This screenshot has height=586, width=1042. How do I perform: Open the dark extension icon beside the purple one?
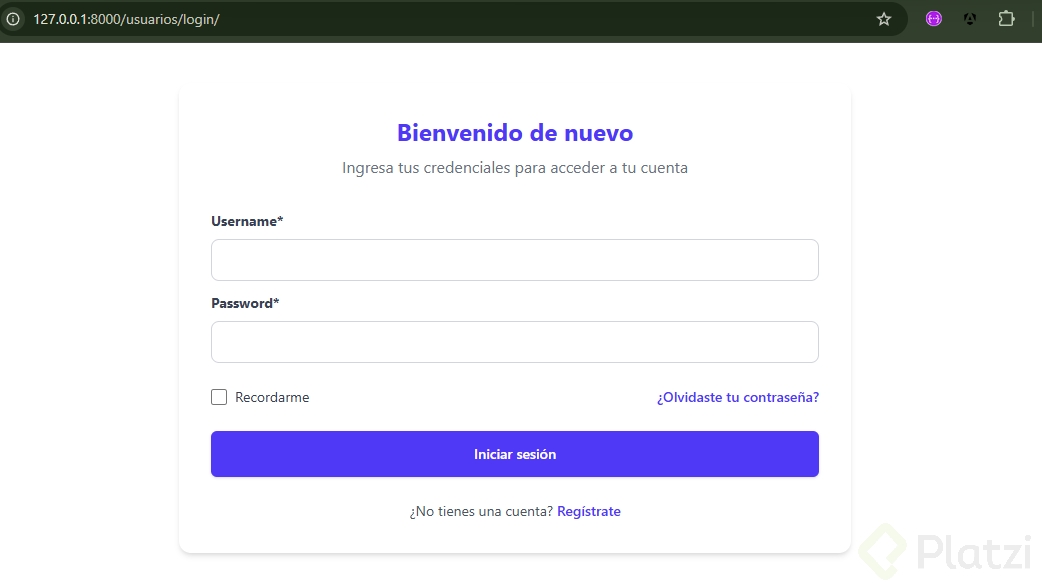pos(970,19)
